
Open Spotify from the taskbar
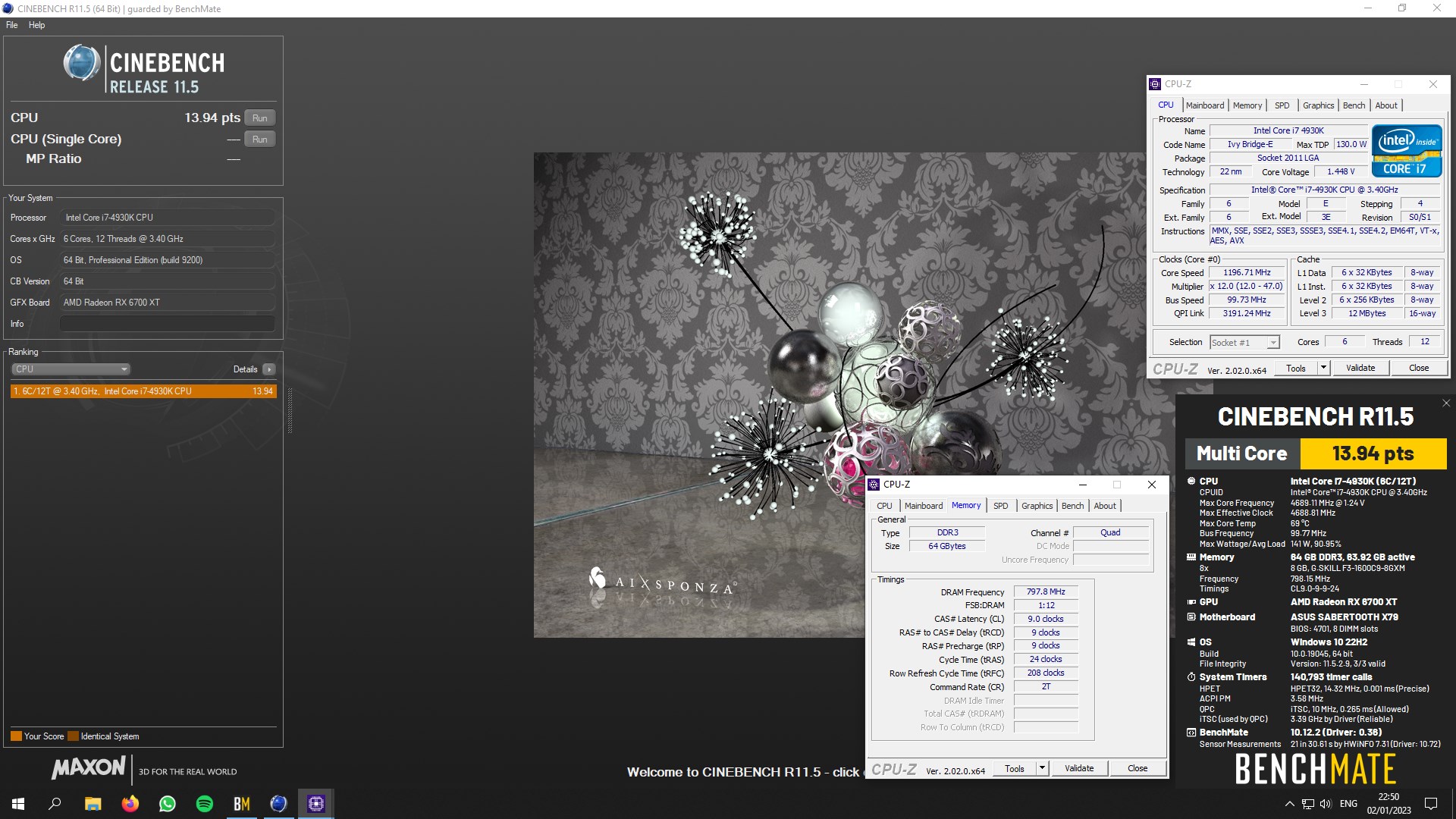pyautogui.click(x=205, y=804)
